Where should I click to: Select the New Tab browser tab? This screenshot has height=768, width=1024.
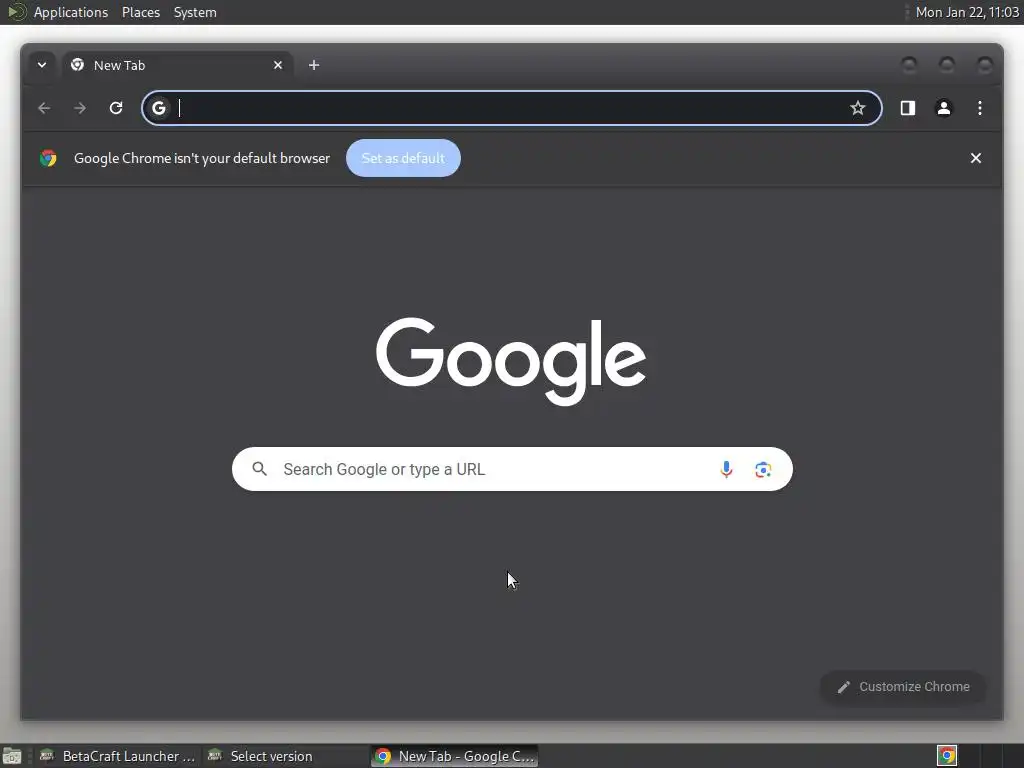pos(177,65)
